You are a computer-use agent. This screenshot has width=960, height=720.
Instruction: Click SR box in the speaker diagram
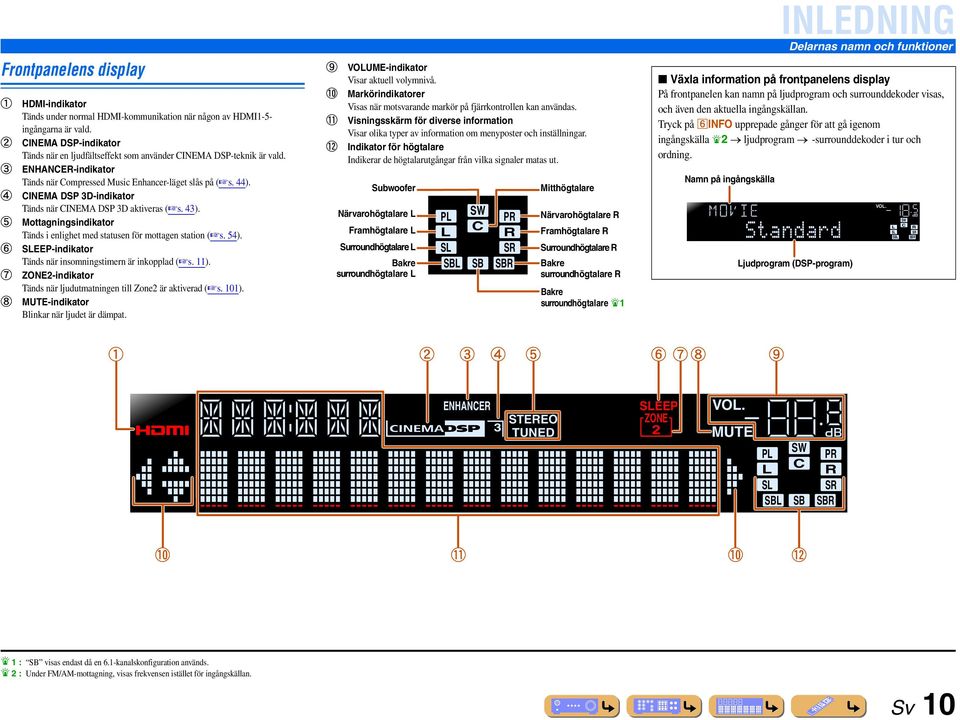click(509, 247)
